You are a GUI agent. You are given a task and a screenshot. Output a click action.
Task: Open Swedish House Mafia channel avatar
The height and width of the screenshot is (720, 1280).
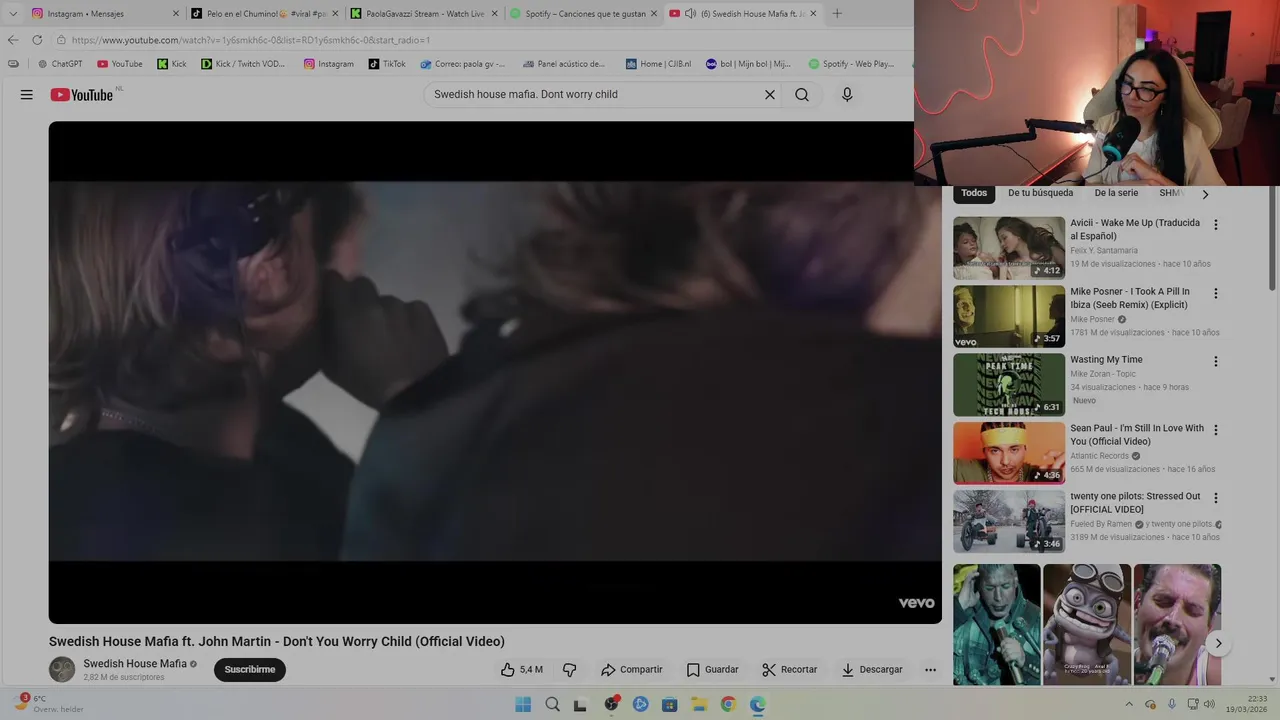[62, 670]
